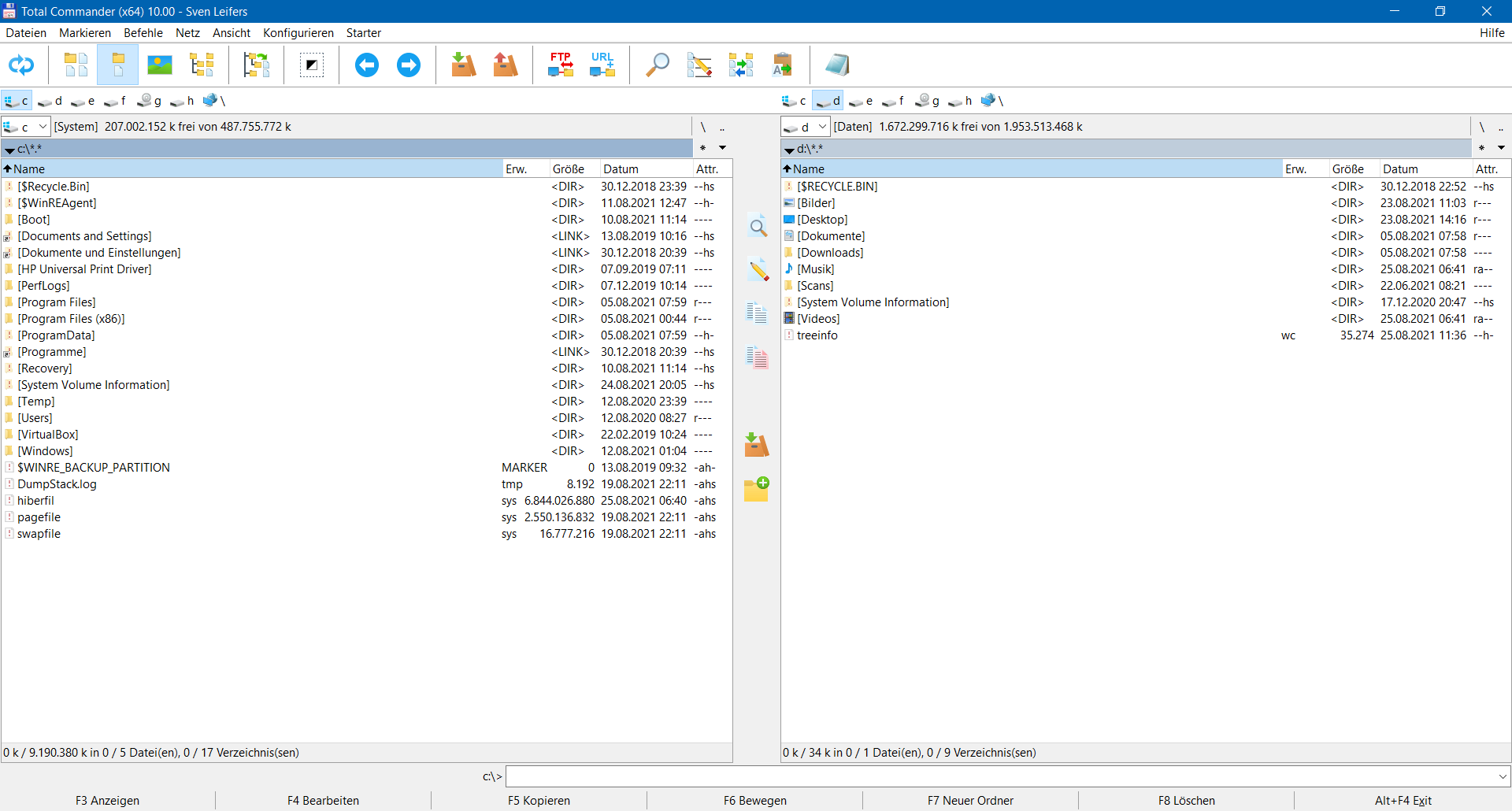
Task: Open the Netz menu
Action: click(187, 33)
